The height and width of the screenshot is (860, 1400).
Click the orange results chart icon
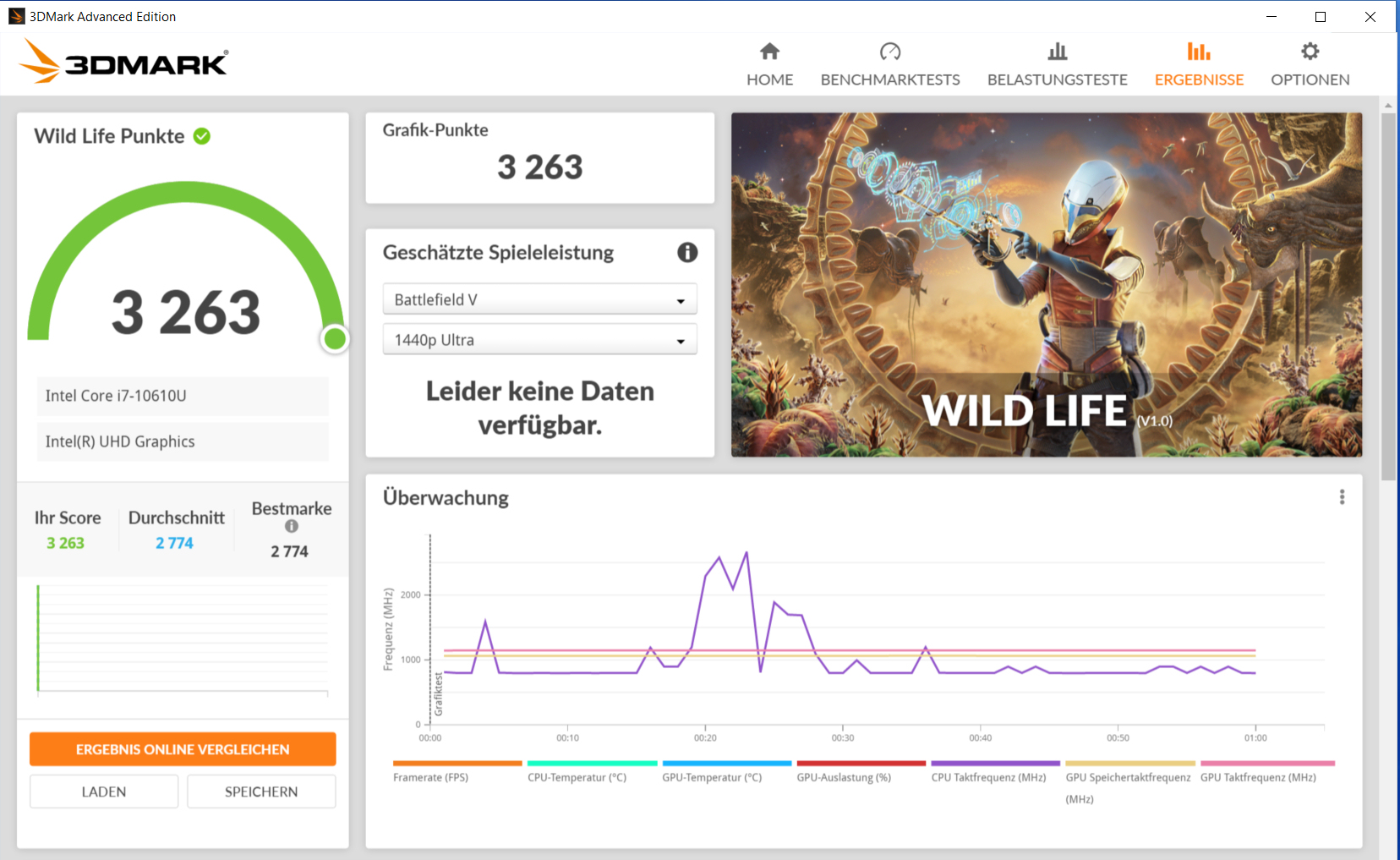[1199, 52]
